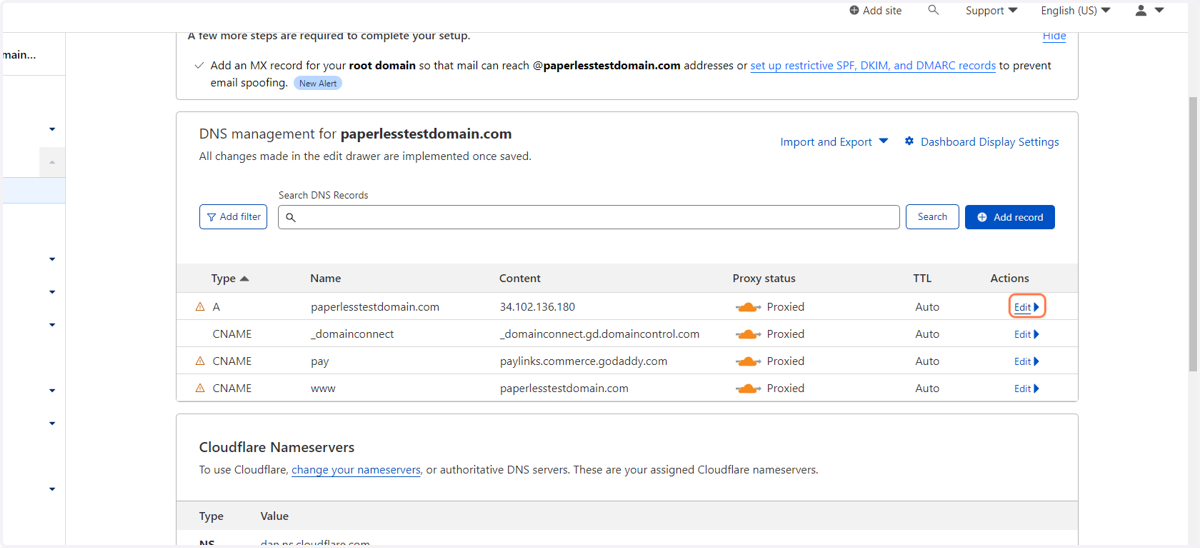Click the Name column header
This screenshot has width=1200, height=548.
pyautogui.click(x=325, y=278)
